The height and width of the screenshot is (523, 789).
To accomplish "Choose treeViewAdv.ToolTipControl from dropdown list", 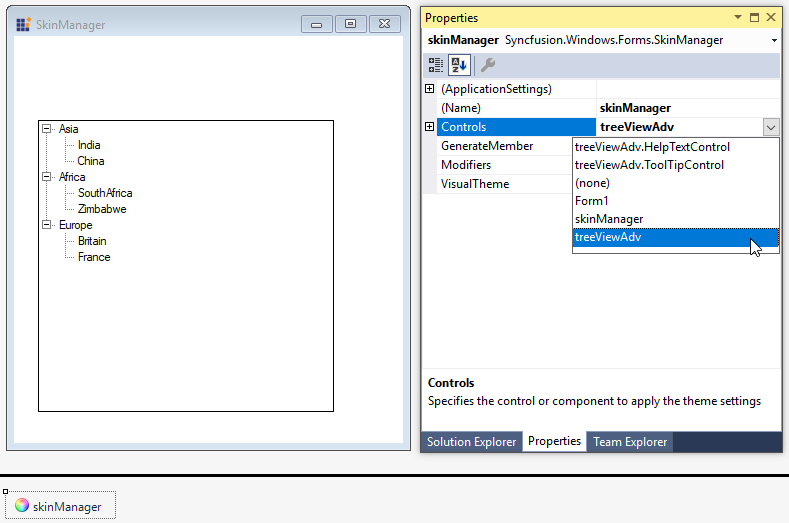I will pos(675,165).
